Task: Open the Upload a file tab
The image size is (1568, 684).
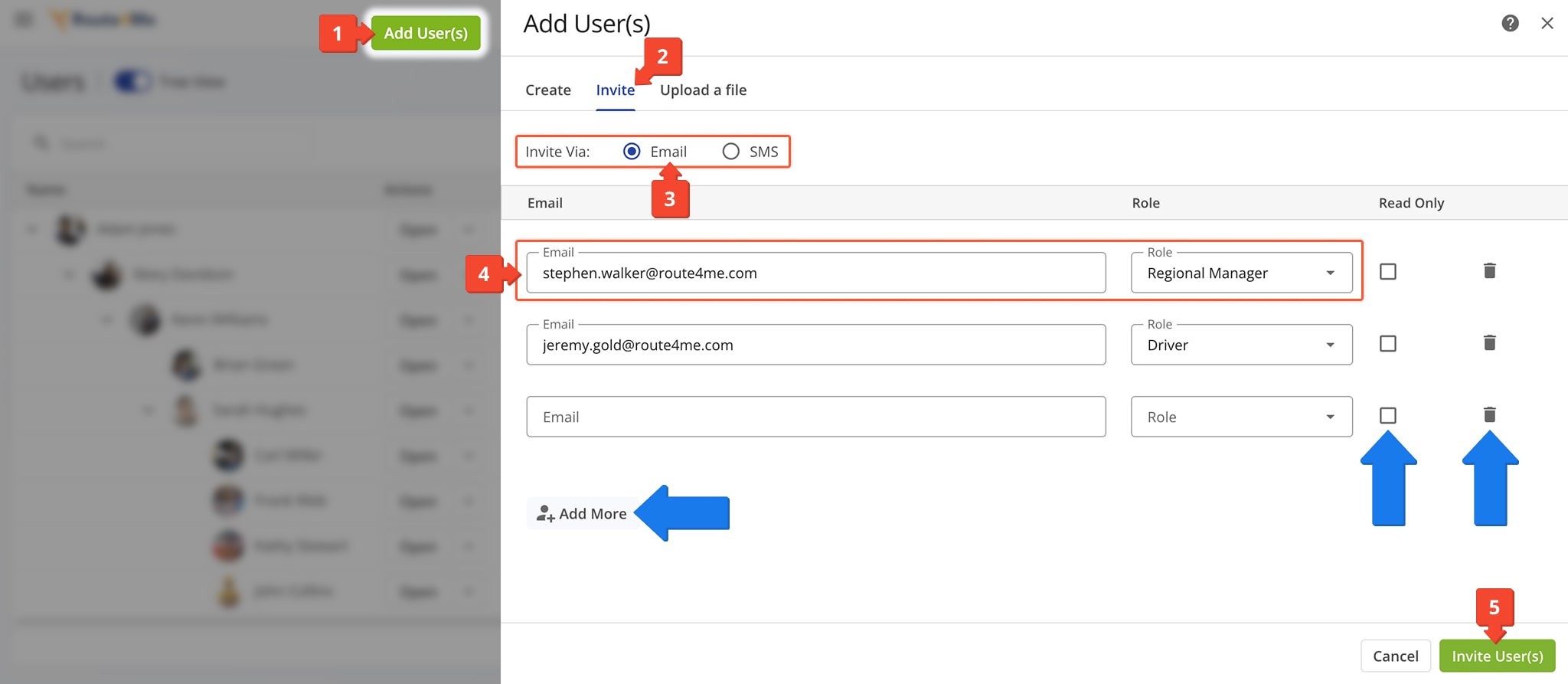Action: tap(703, 90)
